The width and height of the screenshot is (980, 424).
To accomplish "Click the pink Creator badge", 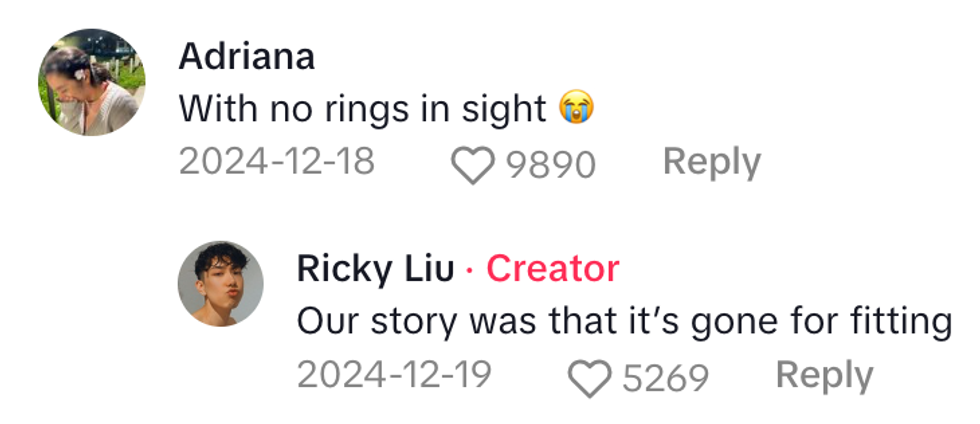I will click(553, 268).
